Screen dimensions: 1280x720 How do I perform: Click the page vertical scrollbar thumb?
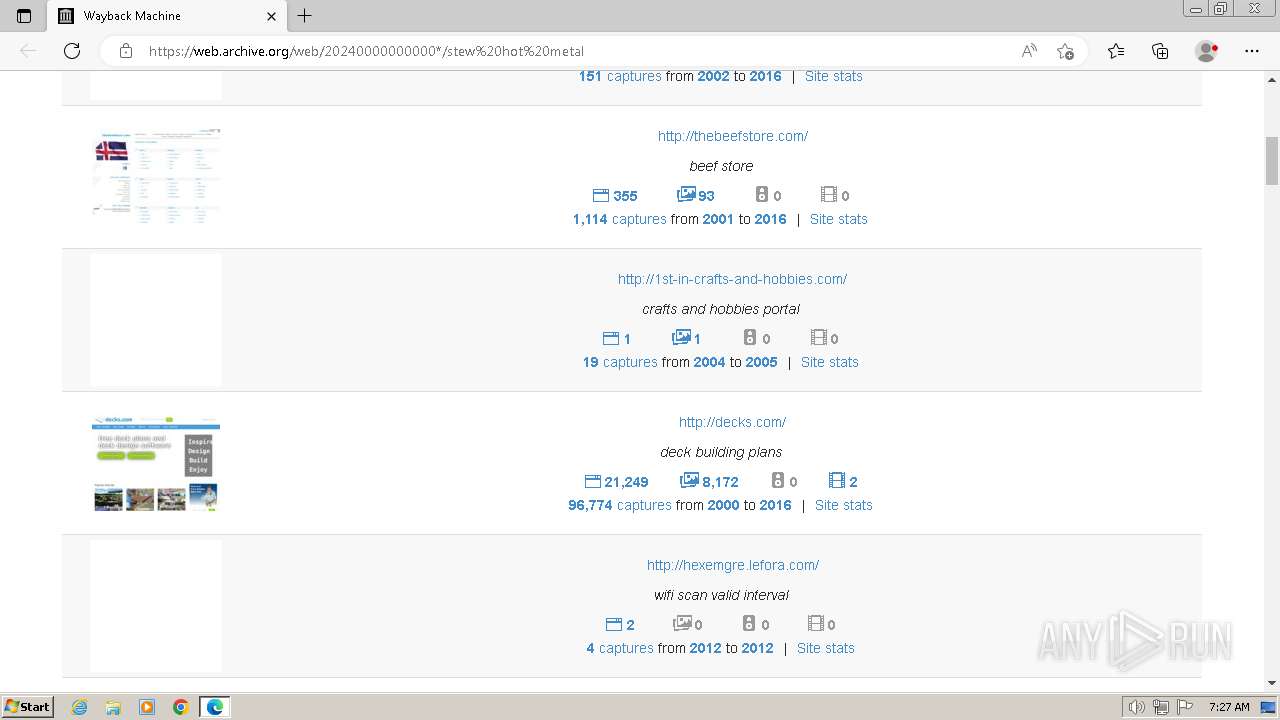(x=1272, y=161)
